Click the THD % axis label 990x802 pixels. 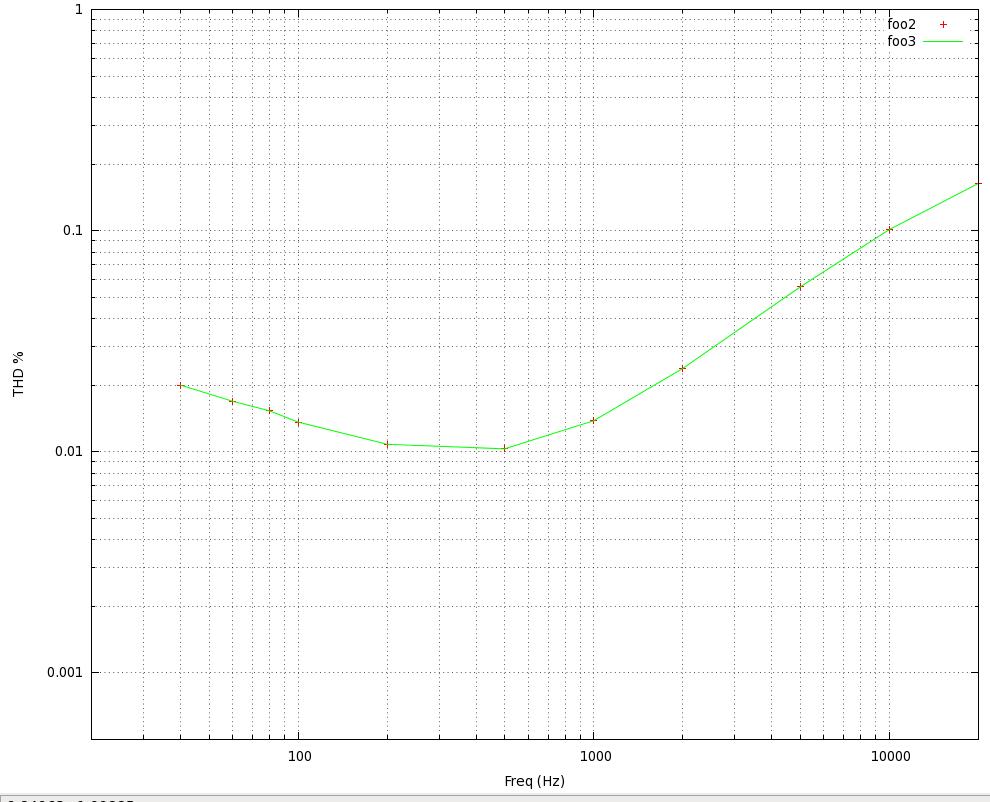[18, 374]
